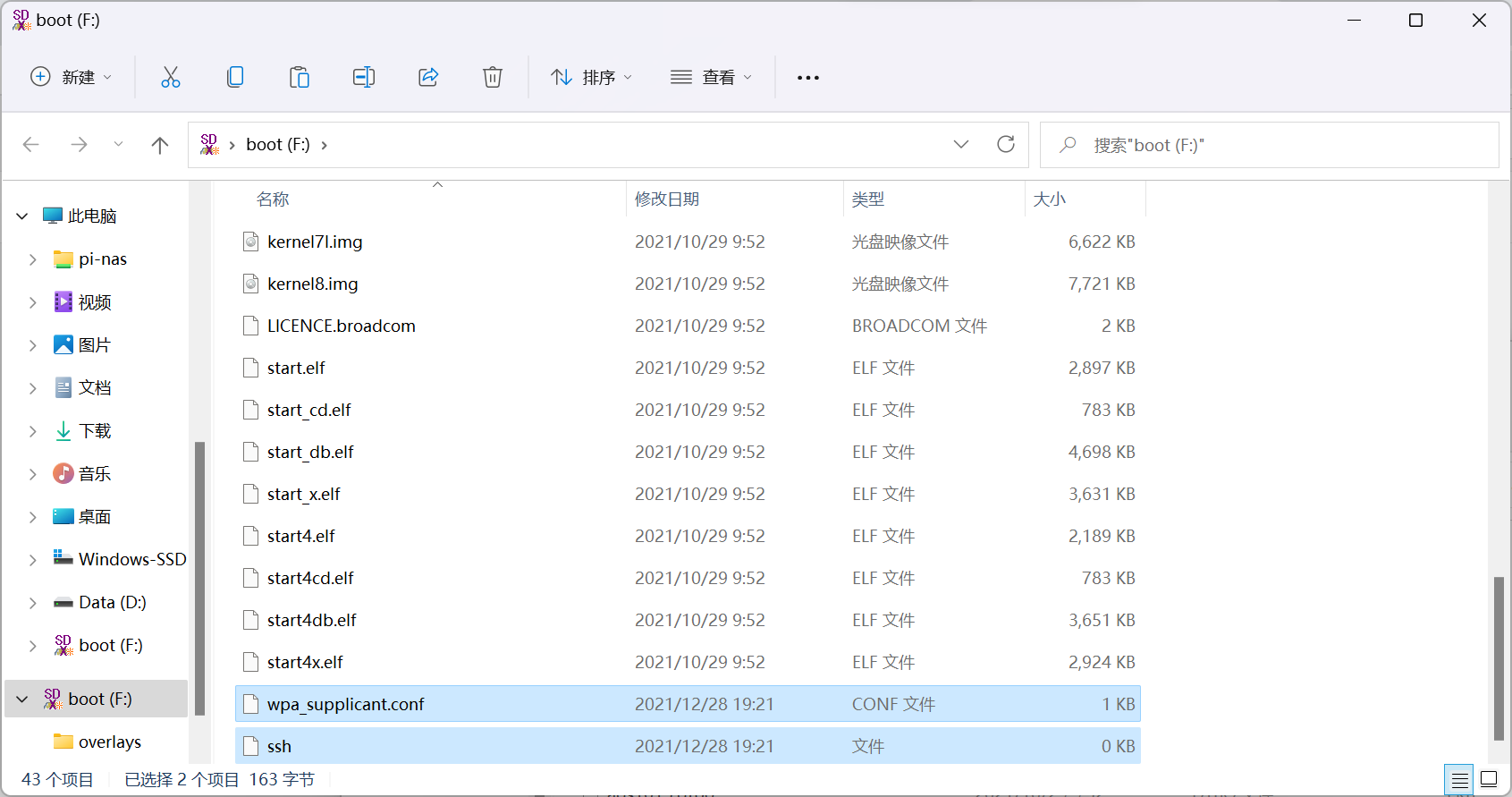Open recent locations dropdown next to forward arrow
The height and width of the screenshot is (797, 1512).
point(118,145)
